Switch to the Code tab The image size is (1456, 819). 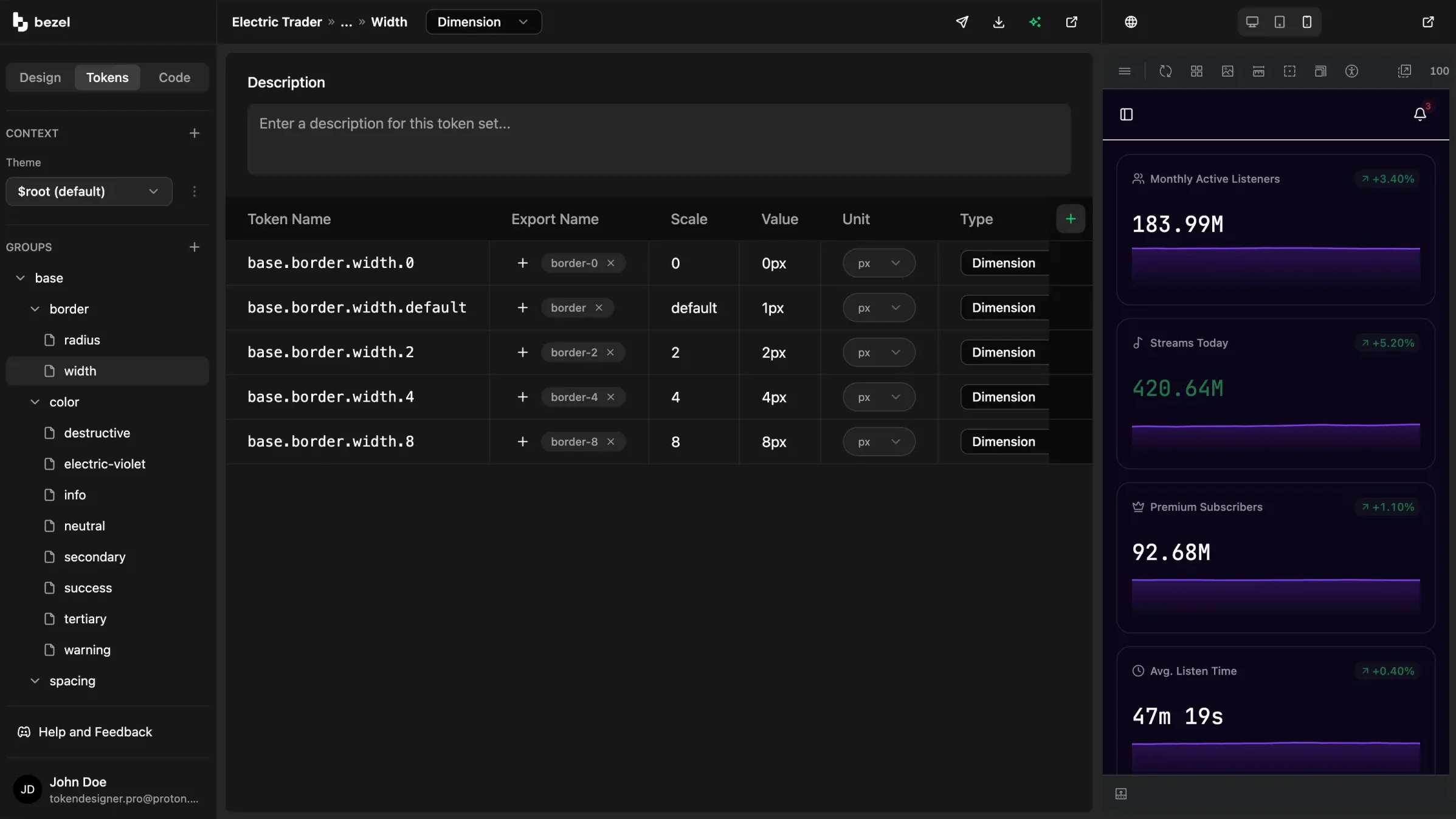tap(174, 77)
